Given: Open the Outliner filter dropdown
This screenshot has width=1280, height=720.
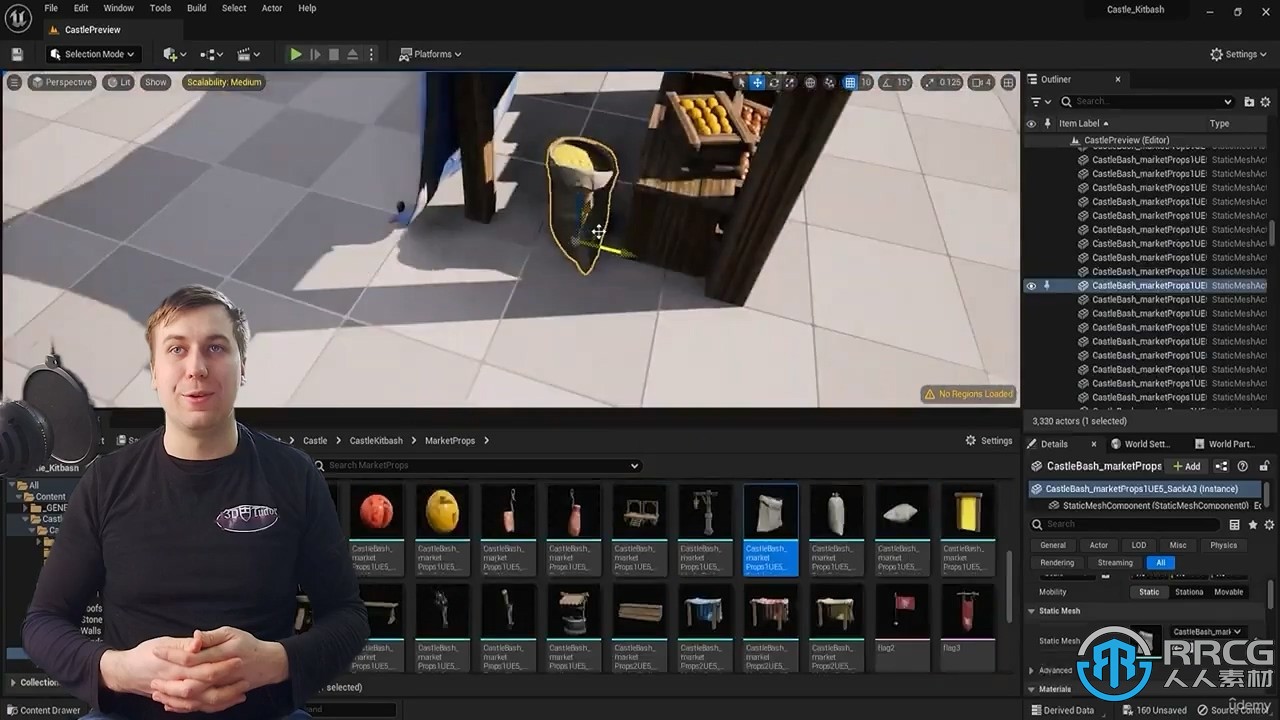Looking at the screenshot, I should 1041,101.
